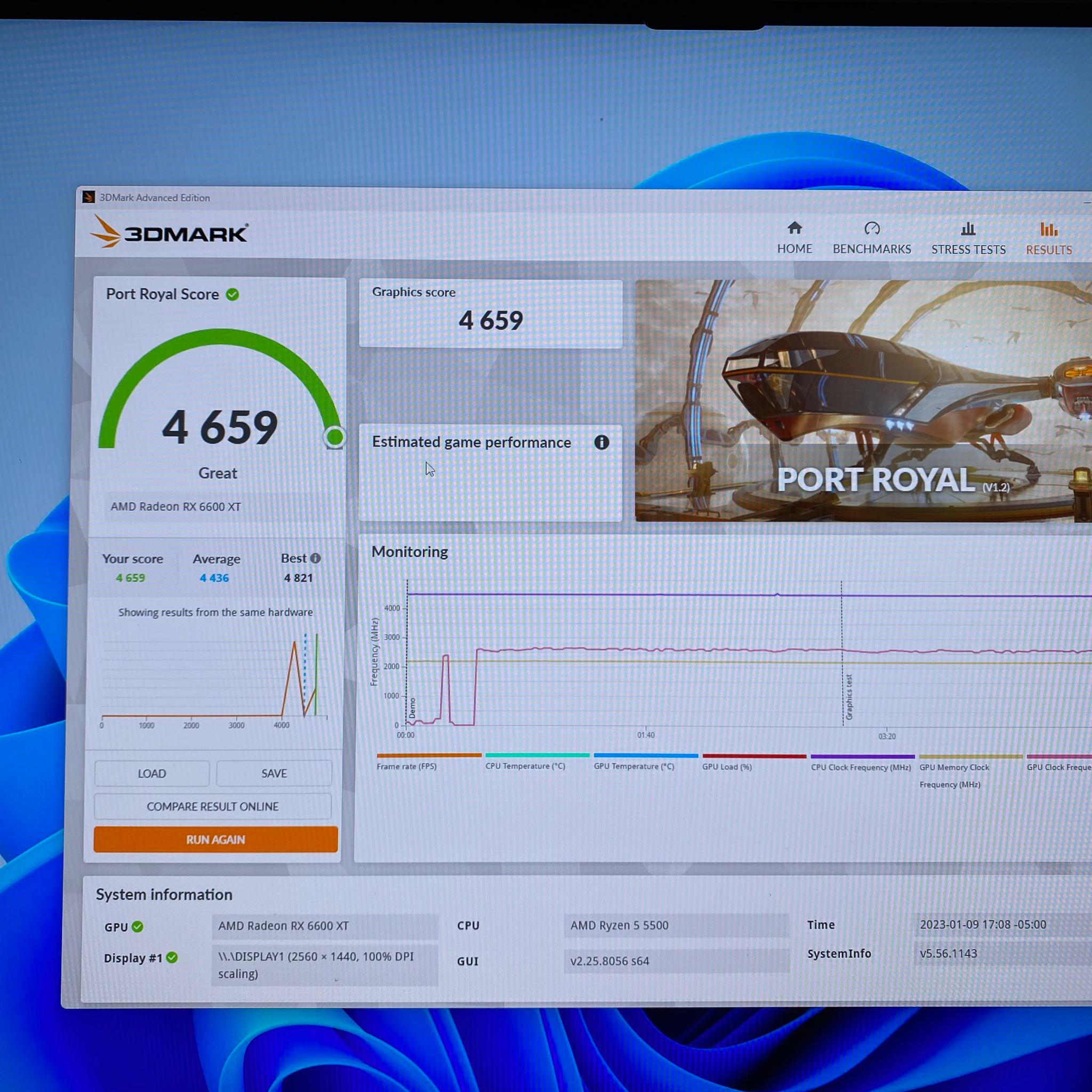The height and width of the screenshot is (1092, 1092).
Task: Click the info icon beside Best score
Action: point(316,558)
